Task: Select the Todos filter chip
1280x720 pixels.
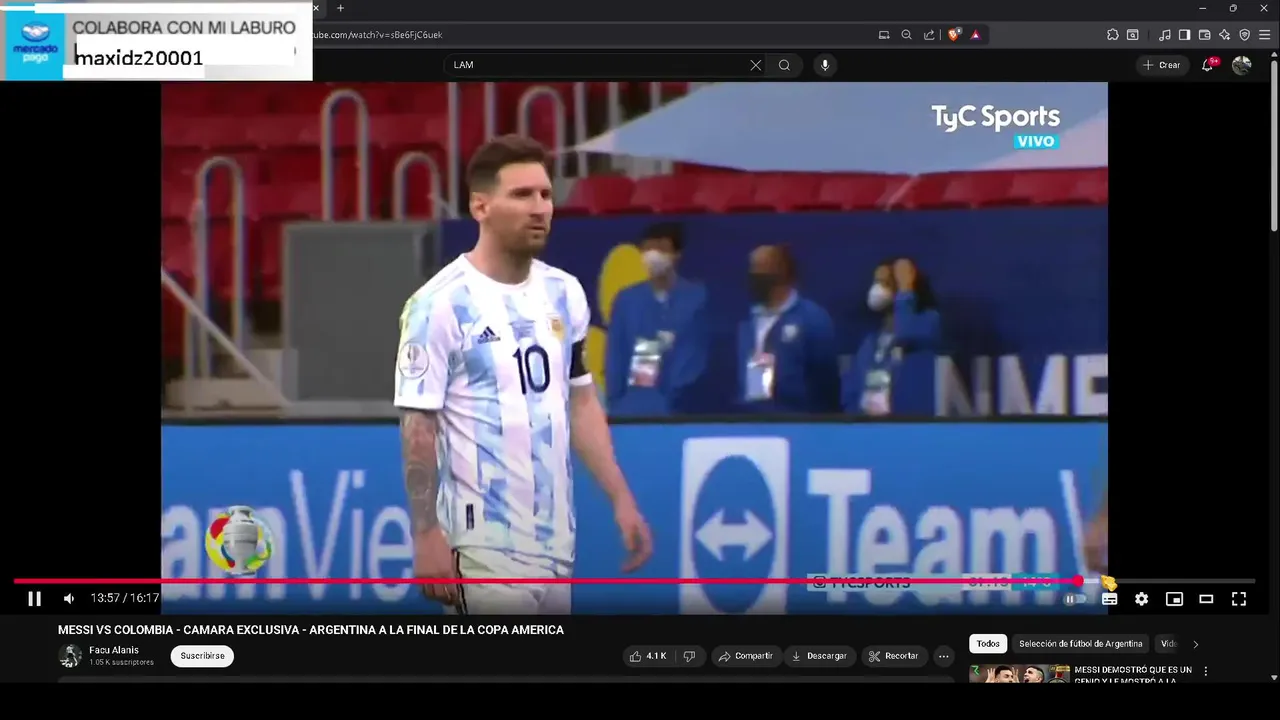Action: pyautogui.click(x=988, y=644)
